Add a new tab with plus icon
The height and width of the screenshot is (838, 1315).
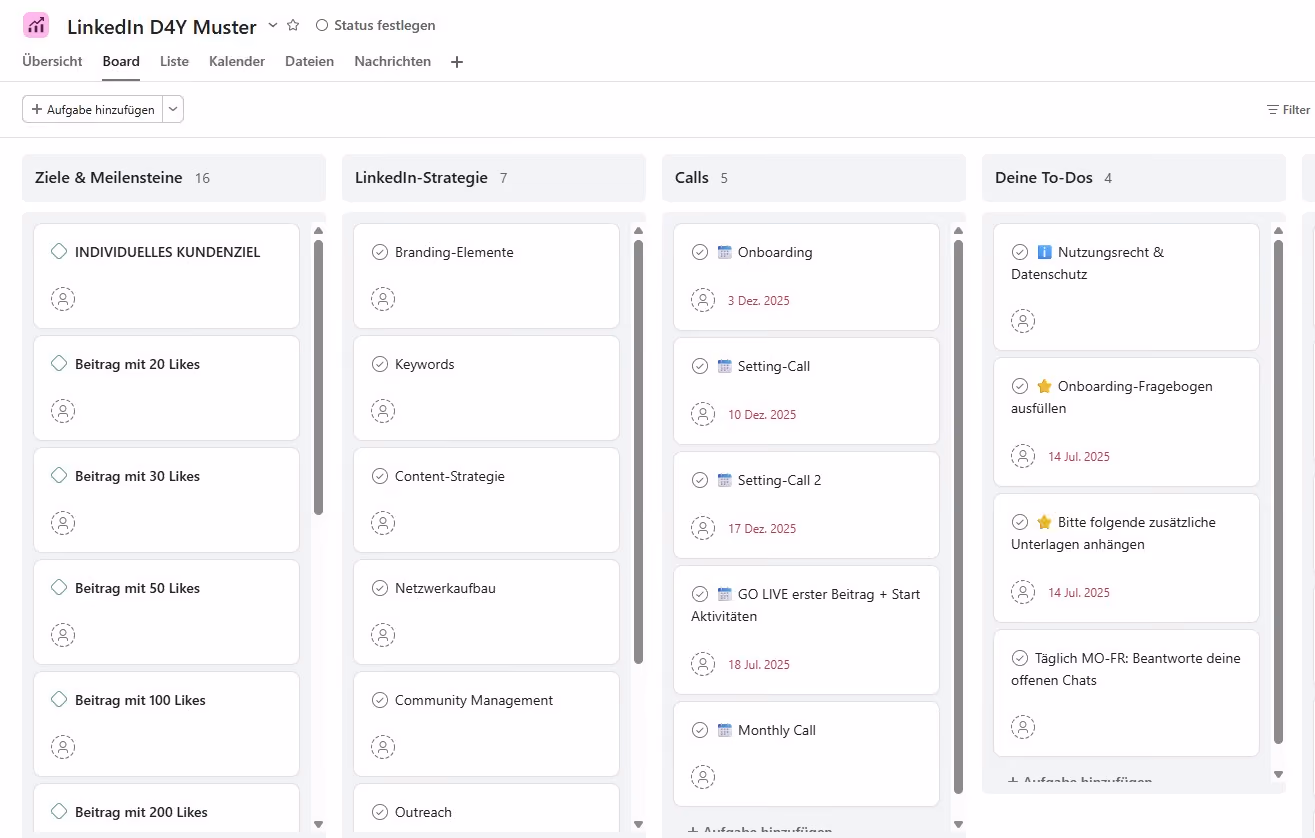pos(457,62)
